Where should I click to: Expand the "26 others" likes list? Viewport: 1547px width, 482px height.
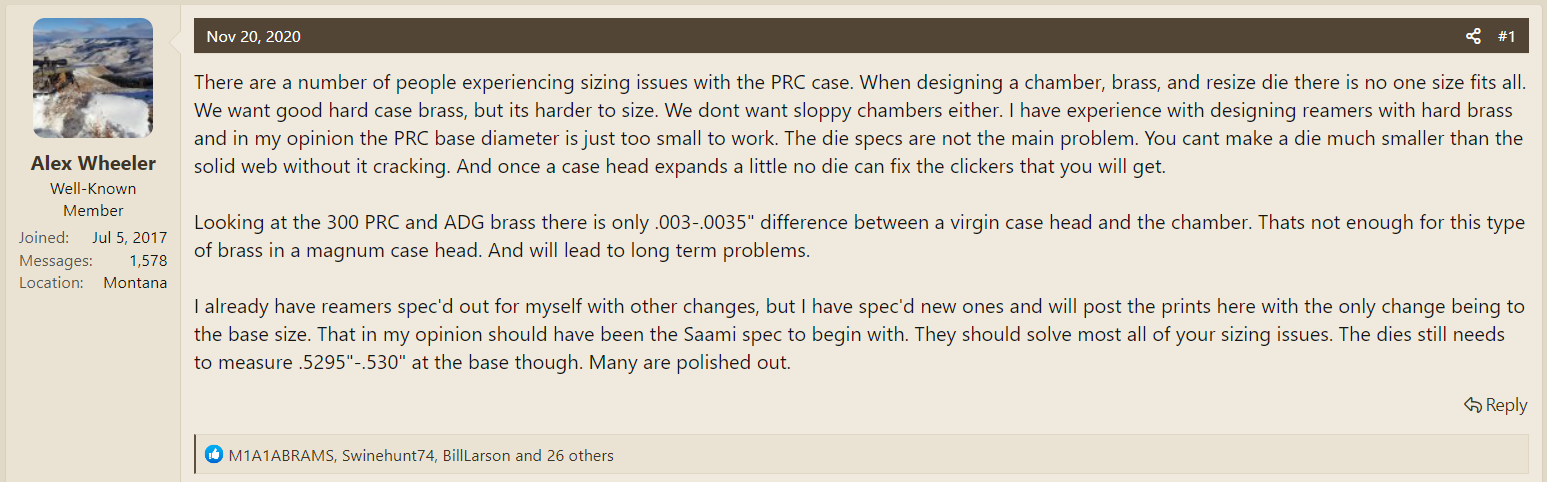point(580,456)
